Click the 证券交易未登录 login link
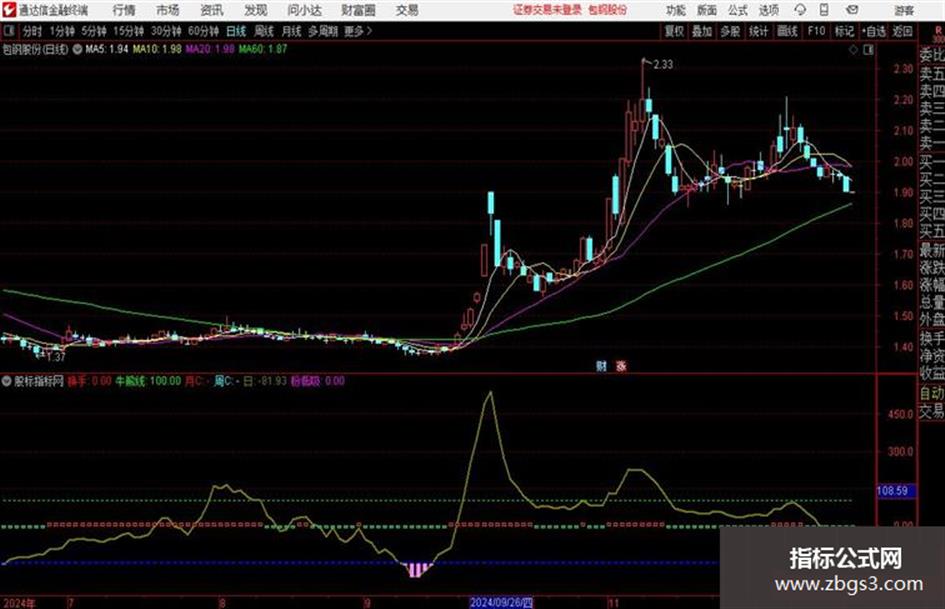The image size is (945, 609). 547,10
